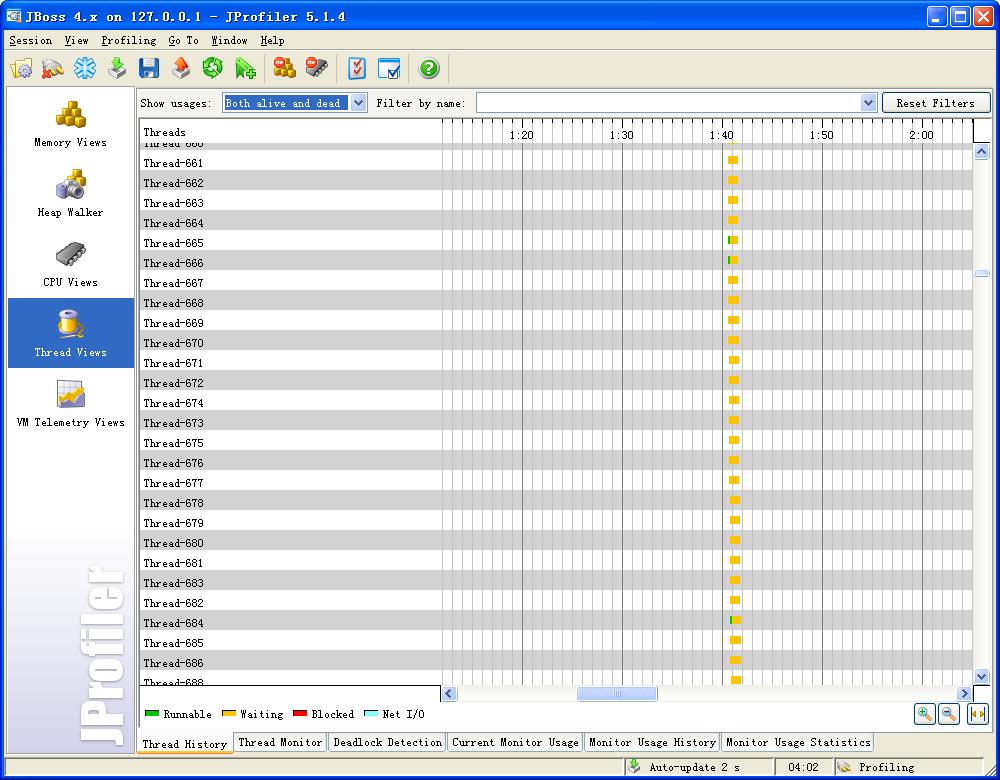Select the Thread-661 row
Viewport: 1000px width, 780px height.
click(556, 160)
